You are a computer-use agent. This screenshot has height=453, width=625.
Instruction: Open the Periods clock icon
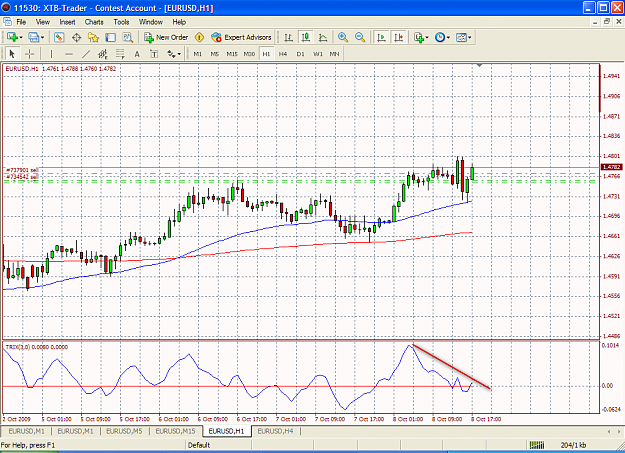coord(440,37)
